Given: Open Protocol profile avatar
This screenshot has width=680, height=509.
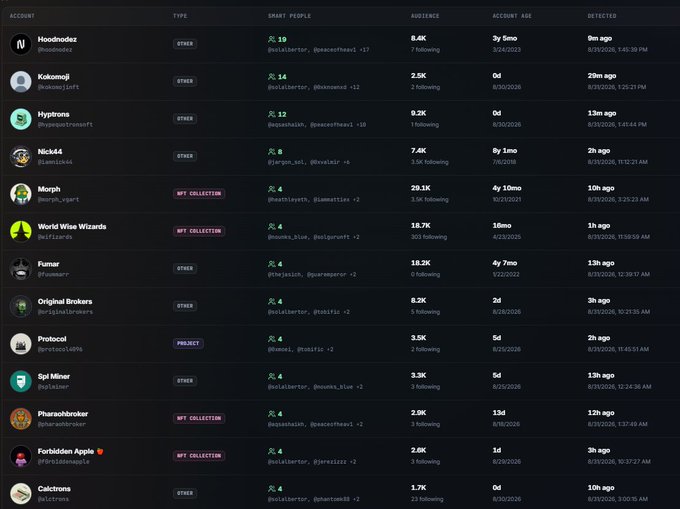Looking at the screenshot, I should coord(21,344).
